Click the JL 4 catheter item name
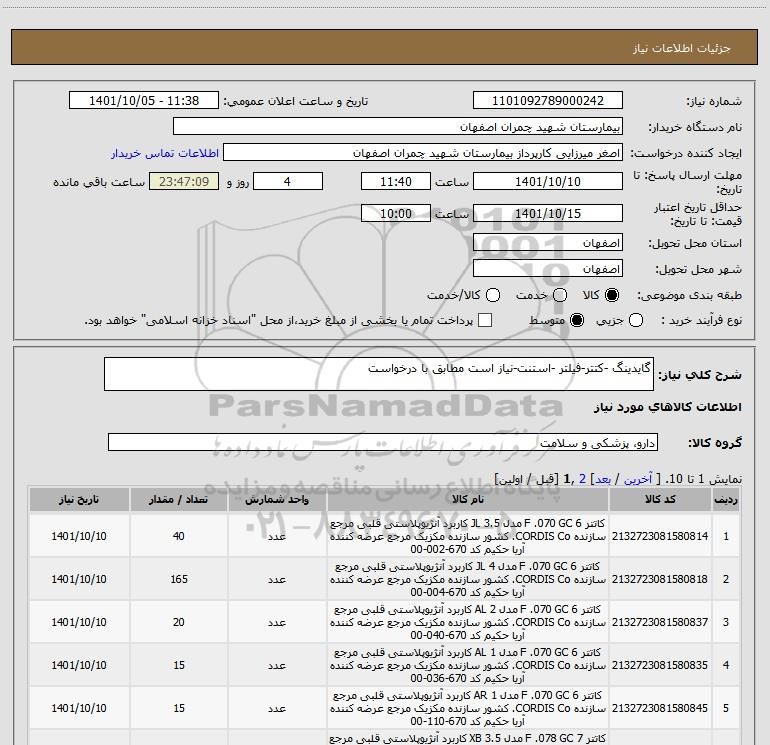770x745 pixels. [x=468, y=579]
